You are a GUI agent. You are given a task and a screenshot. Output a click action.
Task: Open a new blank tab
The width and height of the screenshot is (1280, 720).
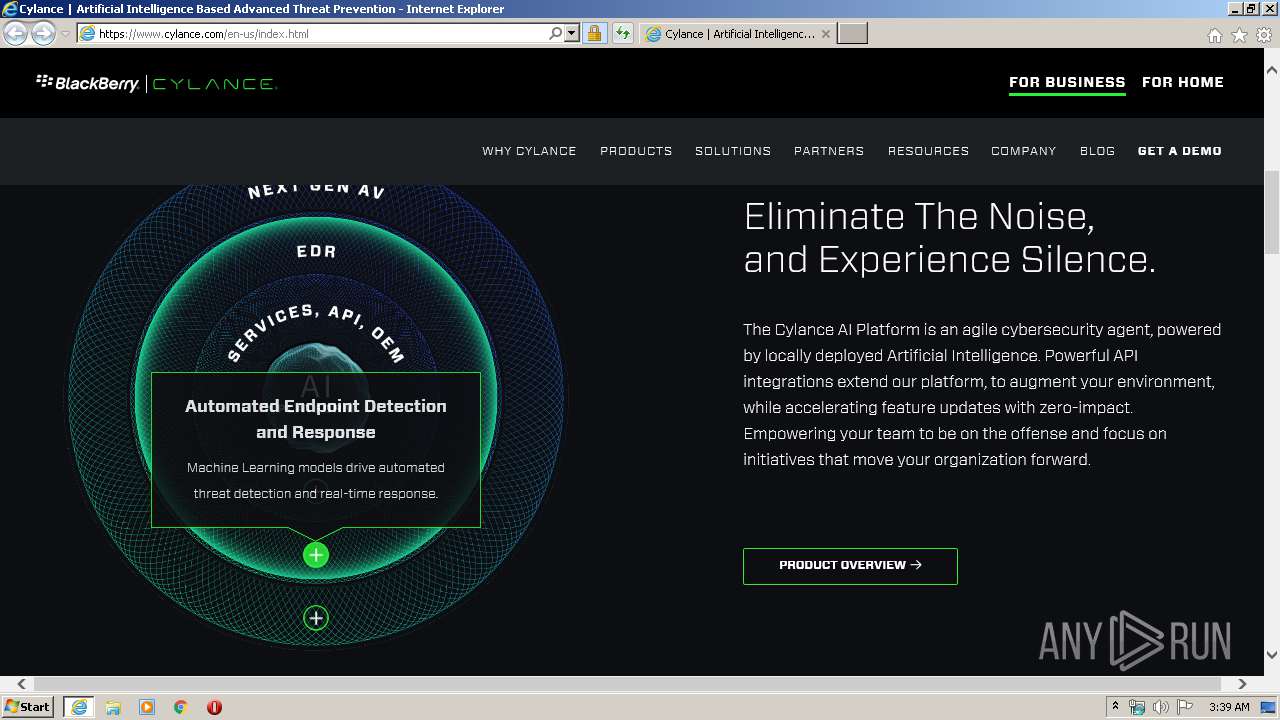pyautogui.click(x=852, y=33)
